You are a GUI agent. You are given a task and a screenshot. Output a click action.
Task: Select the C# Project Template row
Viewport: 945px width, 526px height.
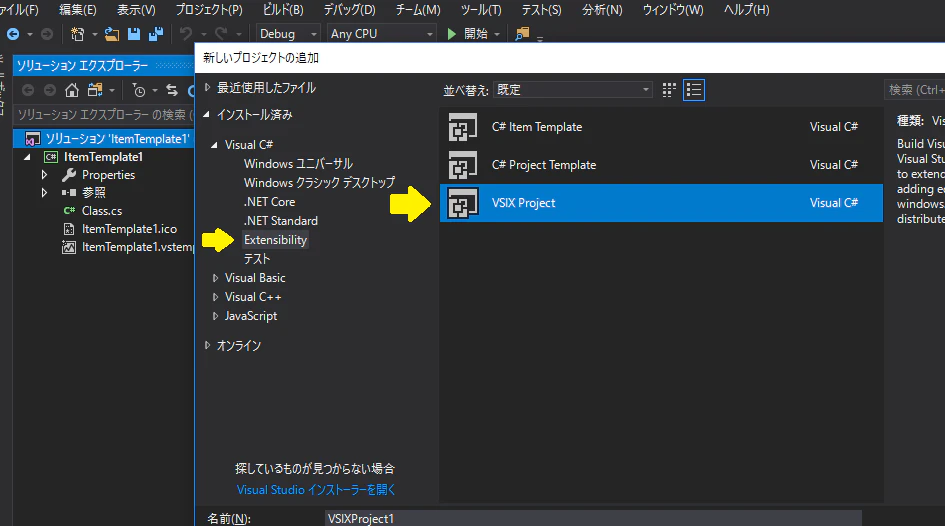661,165
